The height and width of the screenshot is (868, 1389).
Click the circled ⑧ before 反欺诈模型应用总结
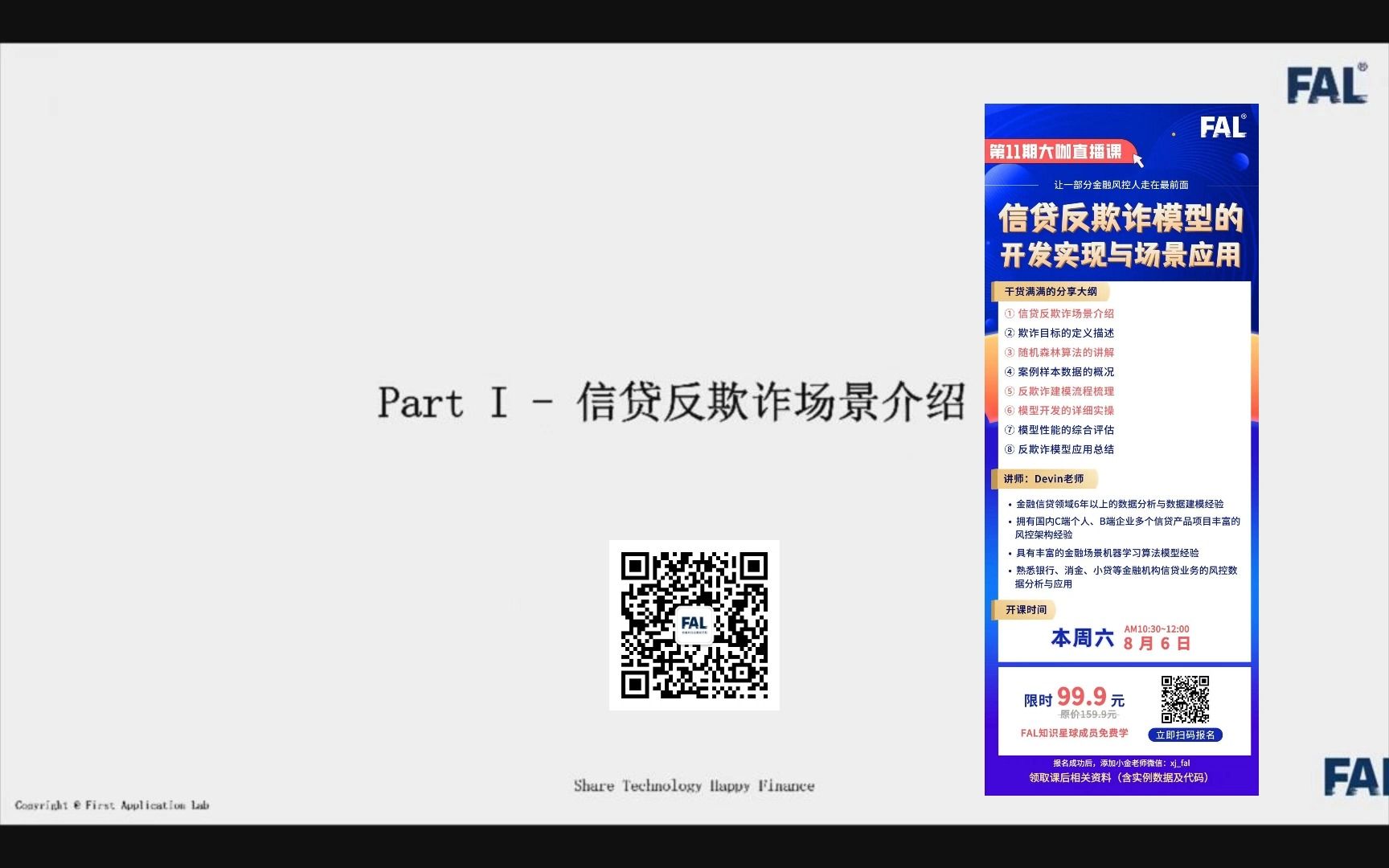coord(1010,449)
